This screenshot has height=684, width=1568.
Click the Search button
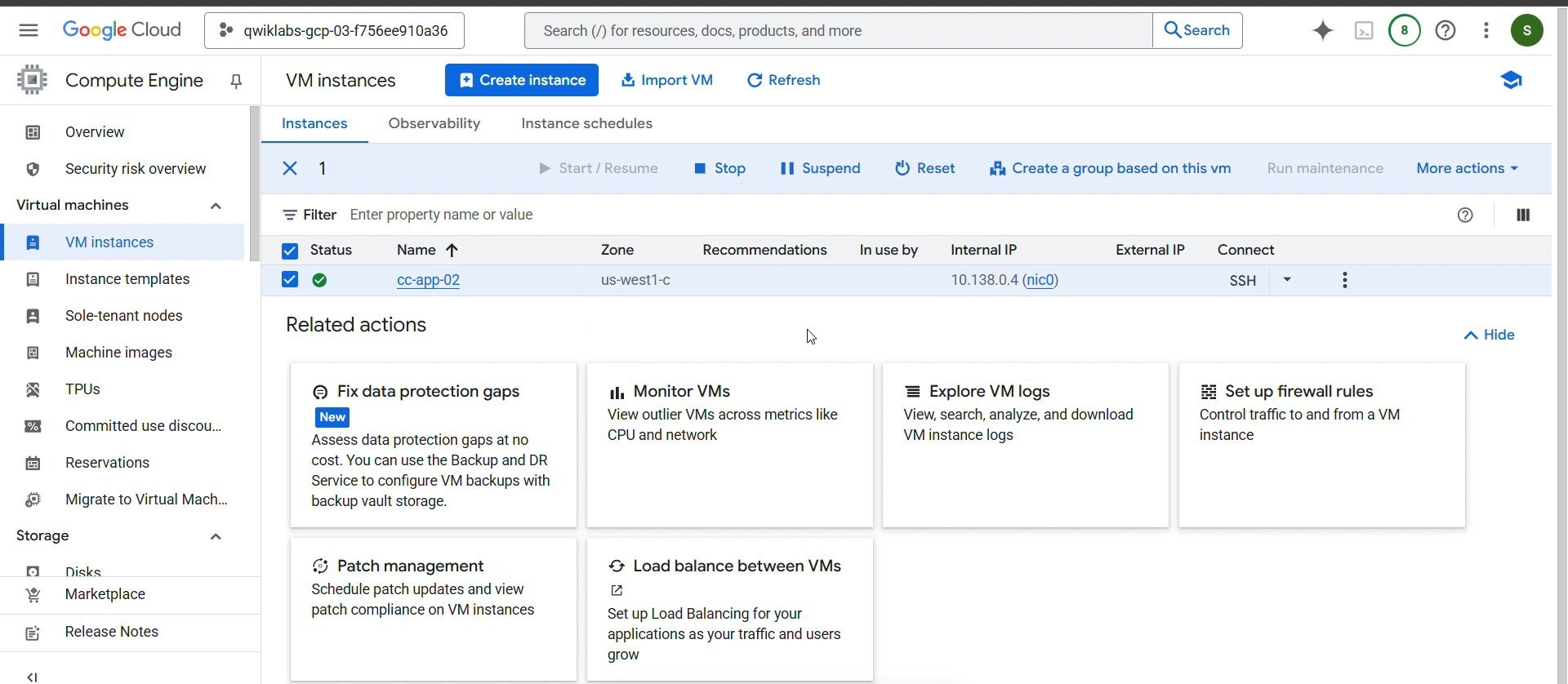[x=1197, y=30]
